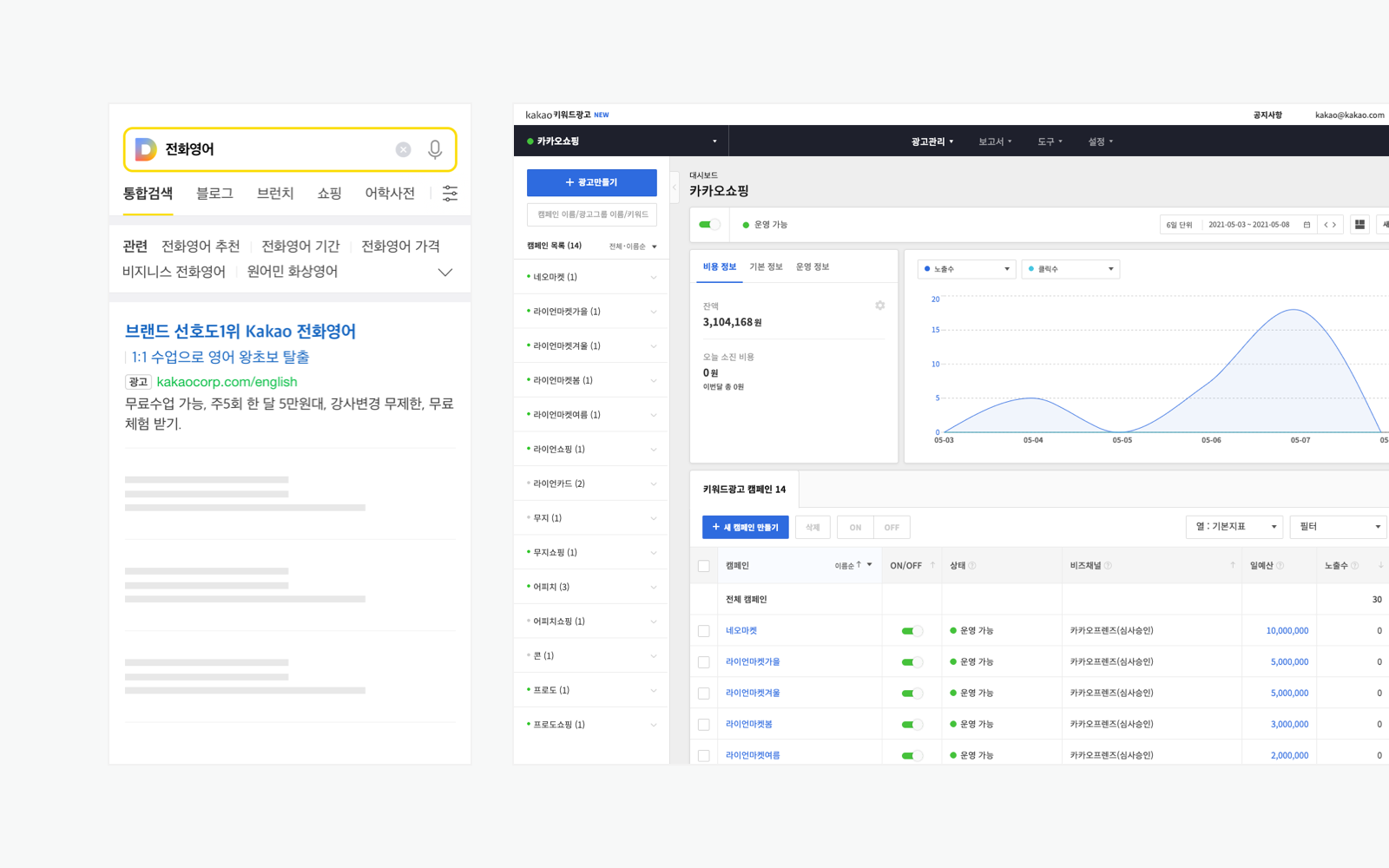Expand the related searches chevron

click(x=445, y=273)
